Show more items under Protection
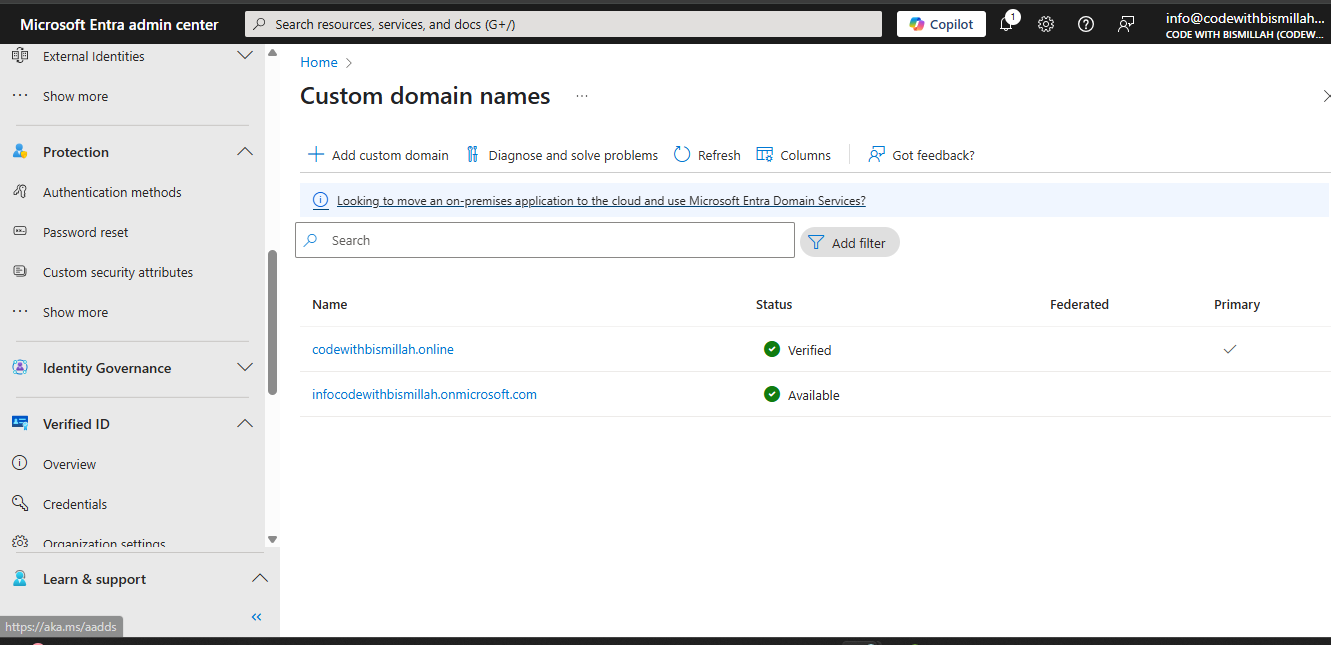 (75, 312)
